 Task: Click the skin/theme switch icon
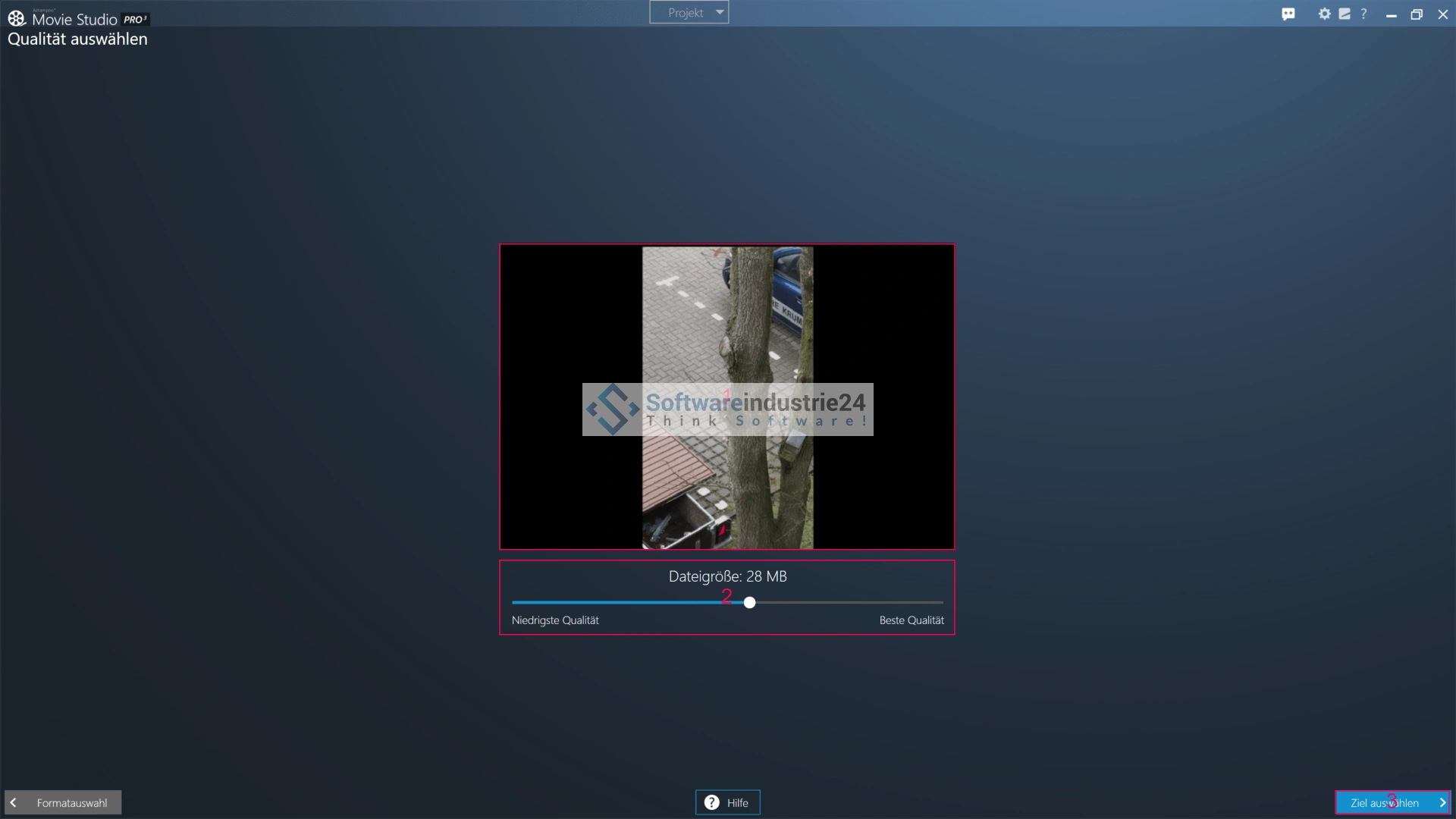(1345, 14)
